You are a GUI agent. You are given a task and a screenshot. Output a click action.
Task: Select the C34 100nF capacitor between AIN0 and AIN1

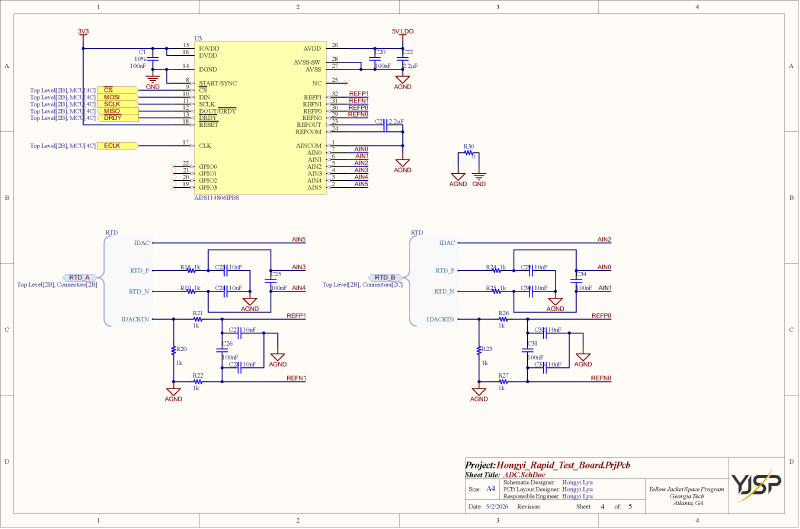[x=576, y=281]
